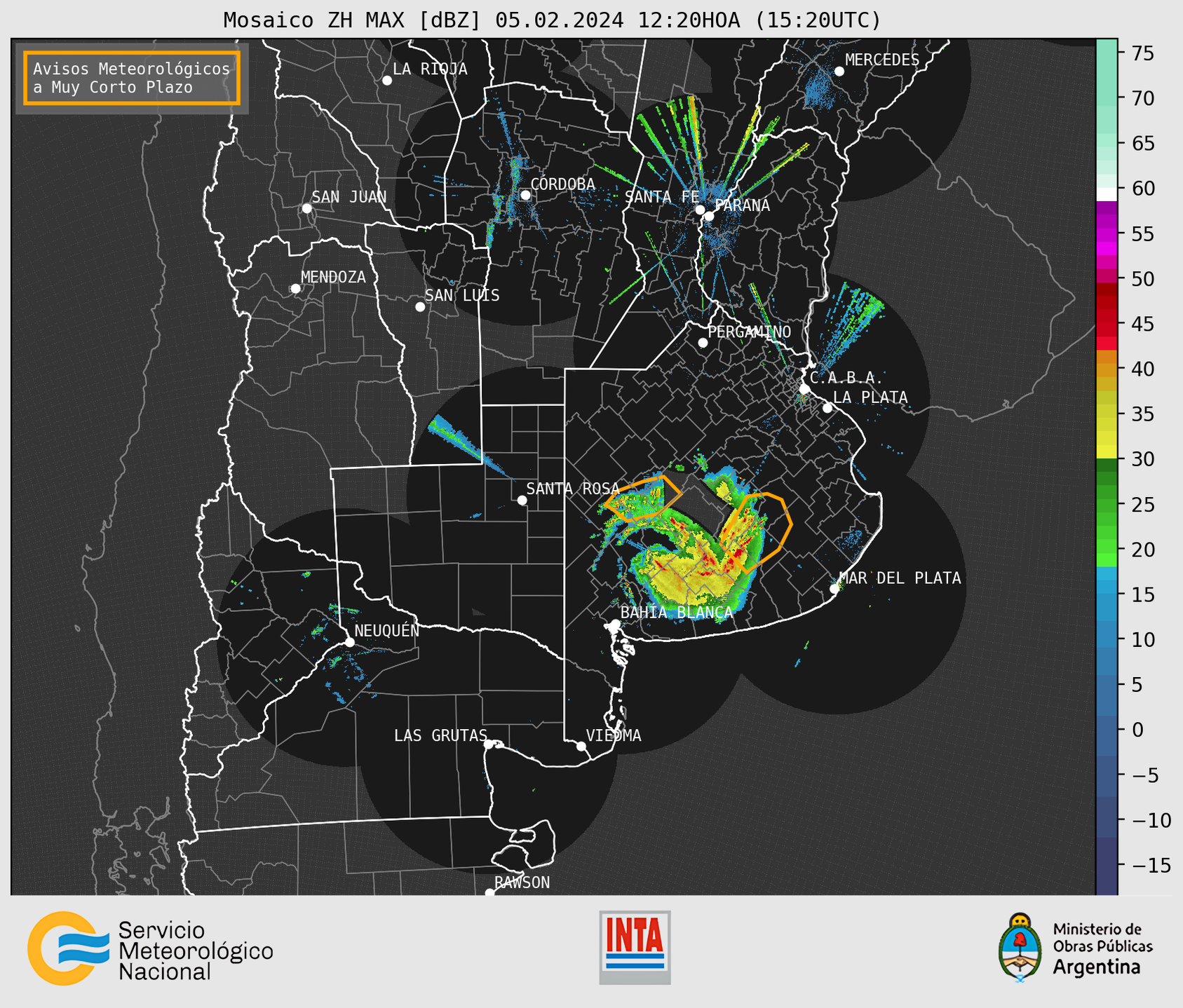This screenshot has width=1183, height=1008.
Task: Click the magenta 55 dBZ scale swatch
Action: (x=1107, y=233)
